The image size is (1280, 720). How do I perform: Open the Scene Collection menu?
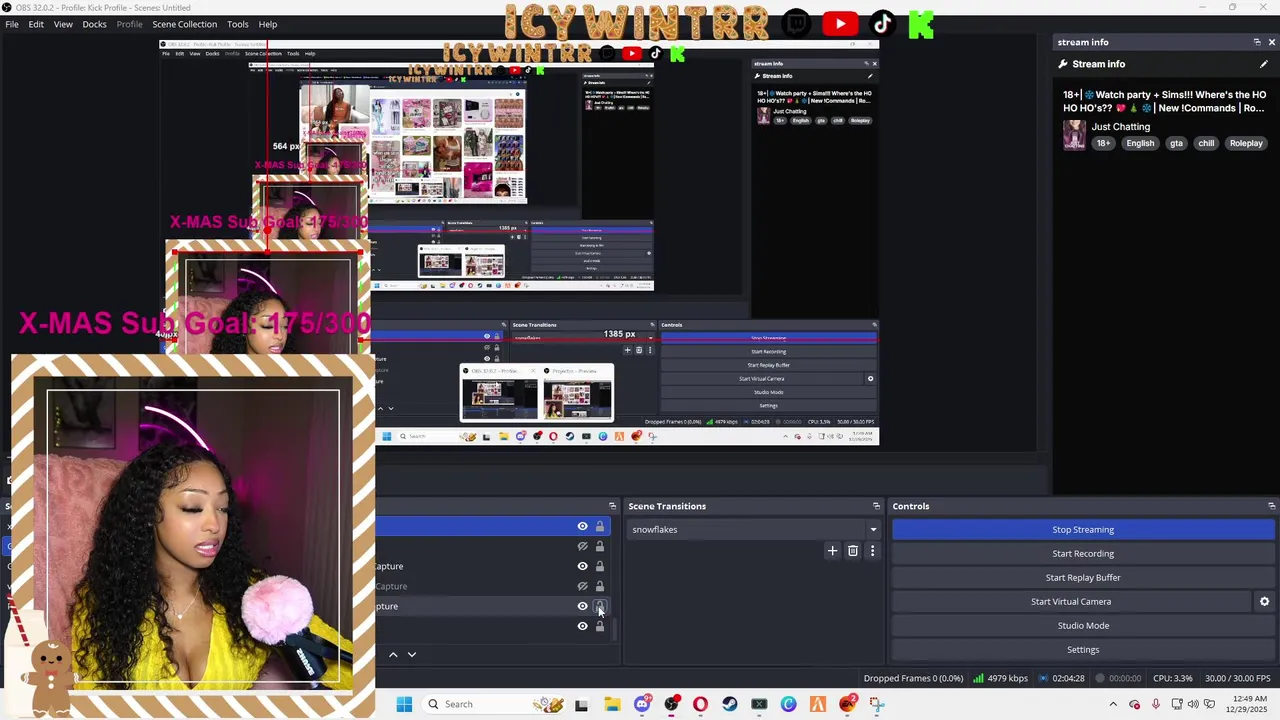coord(184,24)
